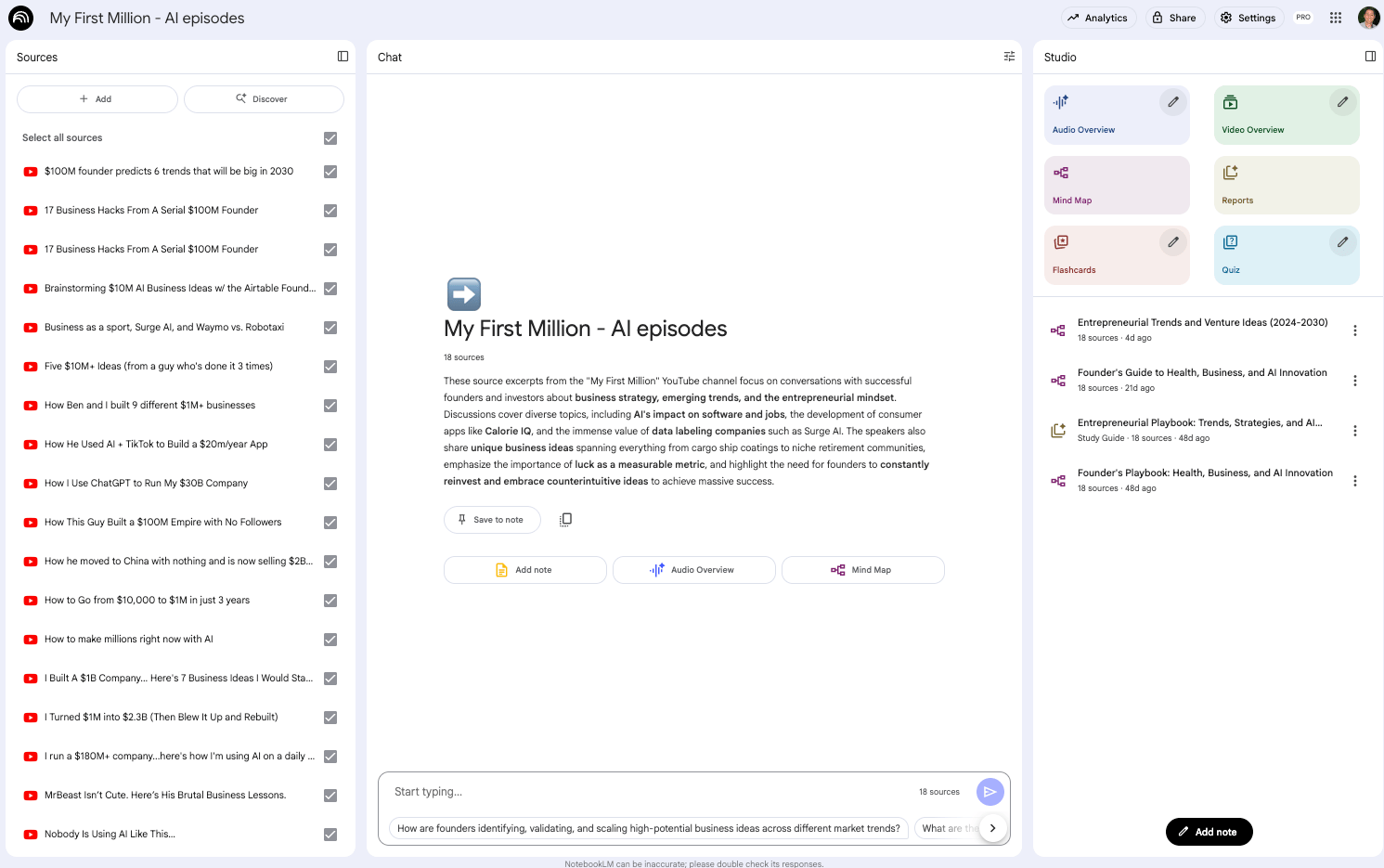
Task: Open the Google apps grid
Action: click(x=1336, y=18)
